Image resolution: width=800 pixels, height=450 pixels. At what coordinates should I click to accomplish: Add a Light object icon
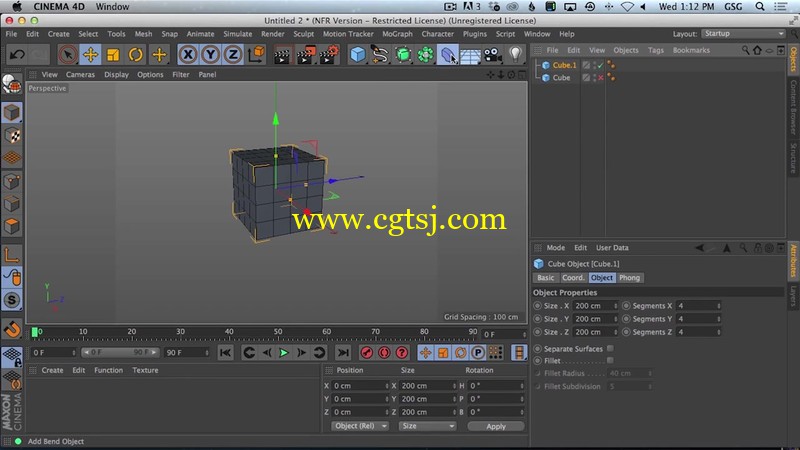pos(516,54)
